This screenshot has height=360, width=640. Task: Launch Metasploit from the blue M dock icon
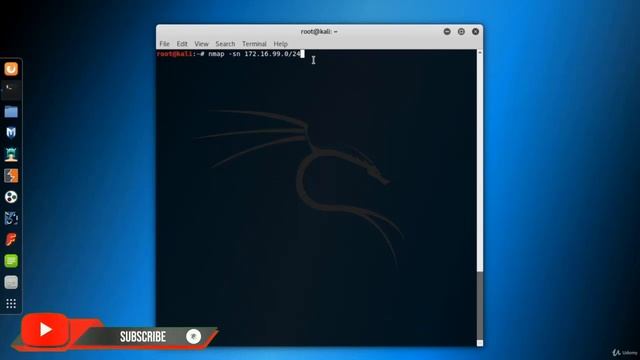tap(11, 133)
